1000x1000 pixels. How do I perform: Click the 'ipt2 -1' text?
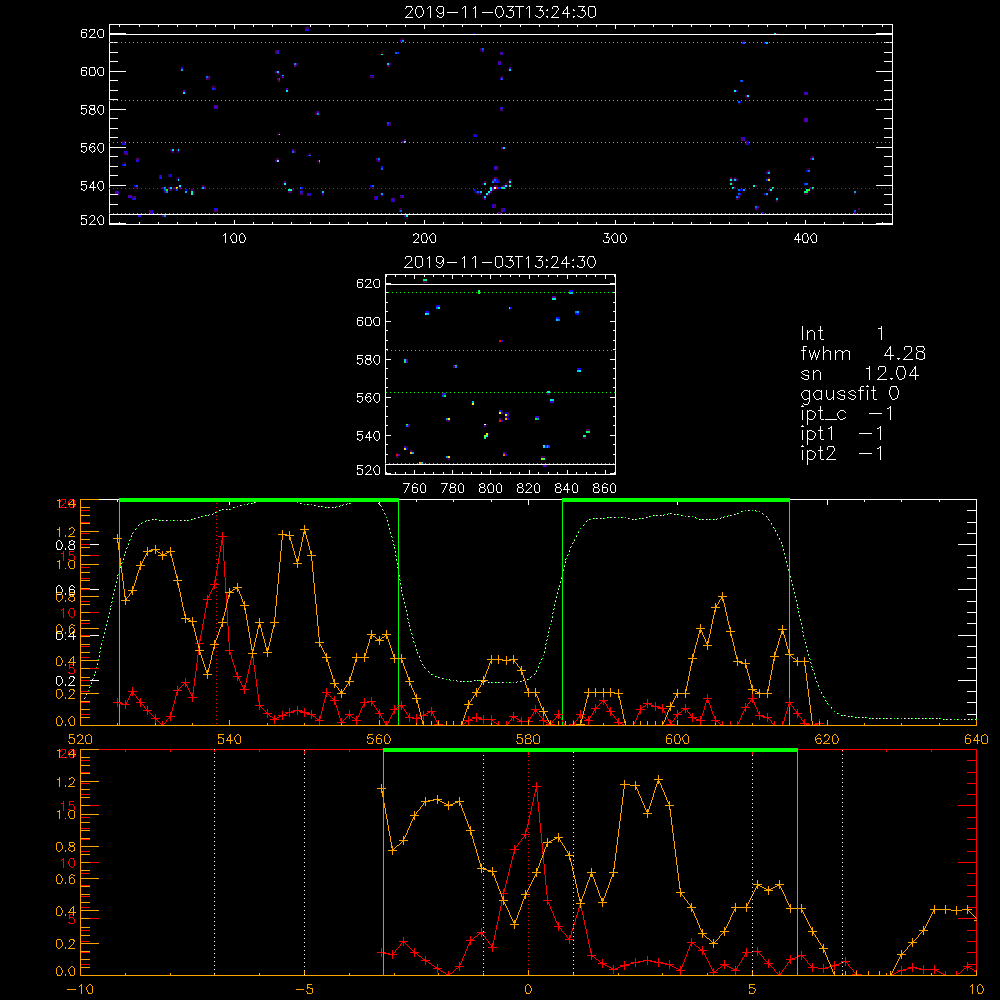842,453
